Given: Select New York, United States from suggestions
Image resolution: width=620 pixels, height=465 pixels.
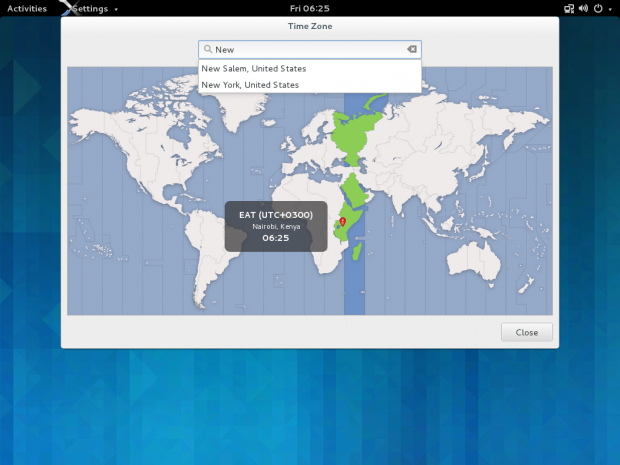Looking at the screenshot, I should pos(250,85).
